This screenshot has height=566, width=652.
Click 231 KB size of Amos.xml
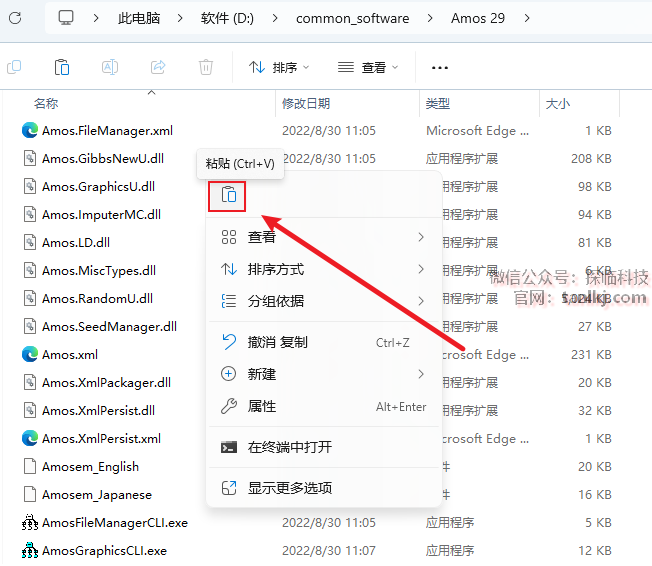591,354
